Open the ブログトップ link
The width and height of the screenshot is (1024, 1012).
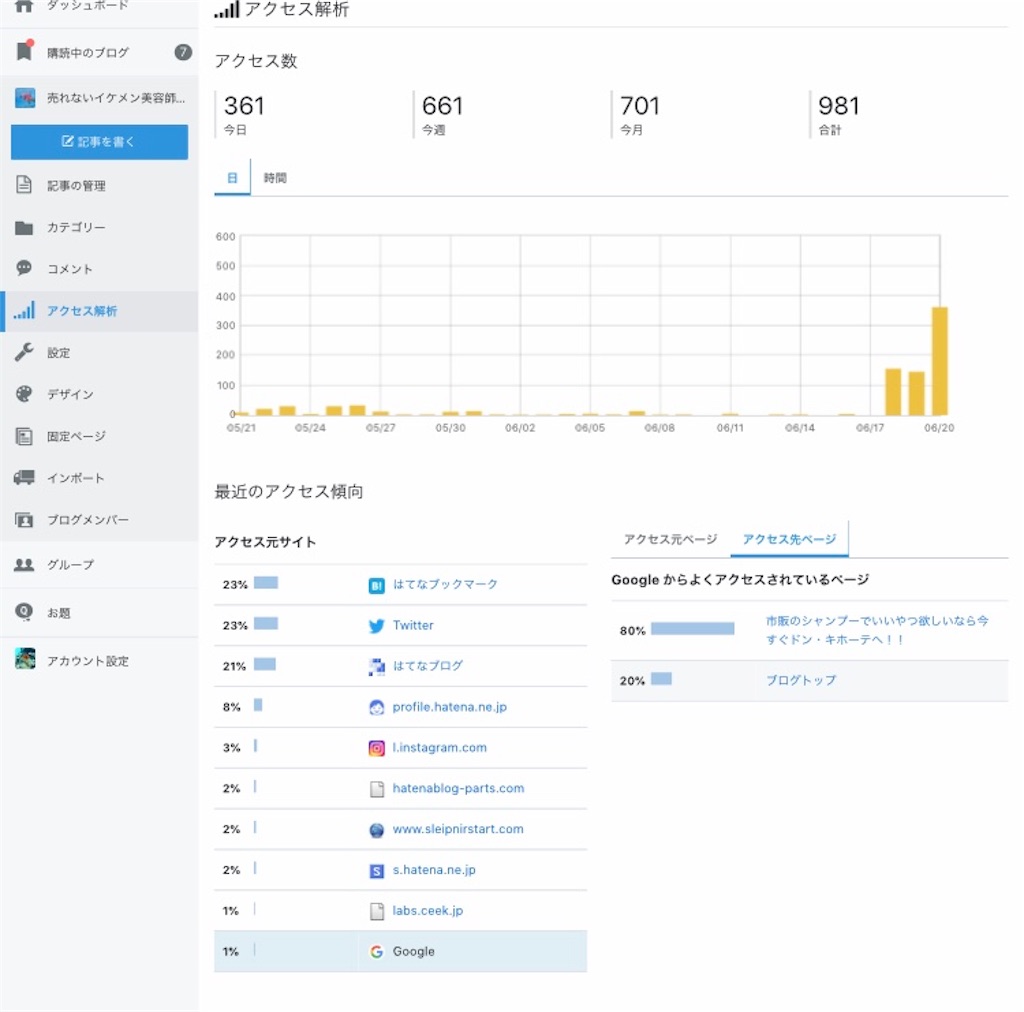(x=801, y=680)
